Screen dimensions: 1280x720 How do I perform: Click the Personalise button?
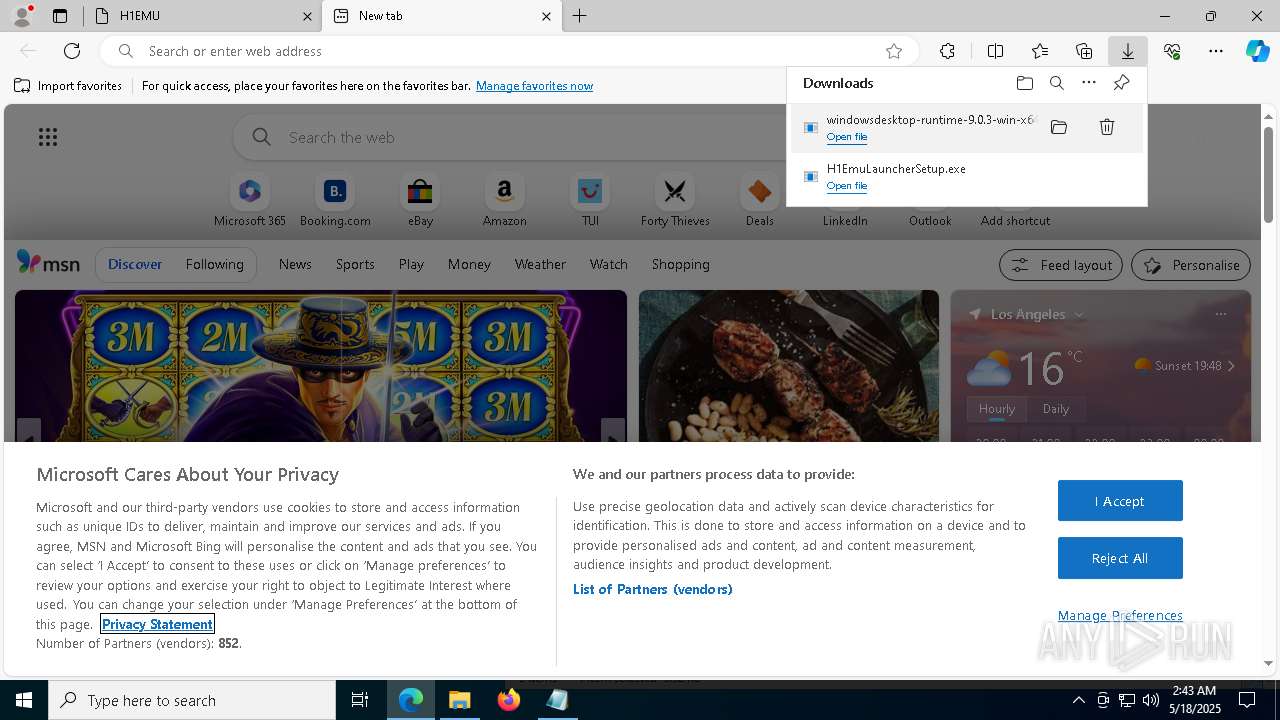coord(1191,265)
